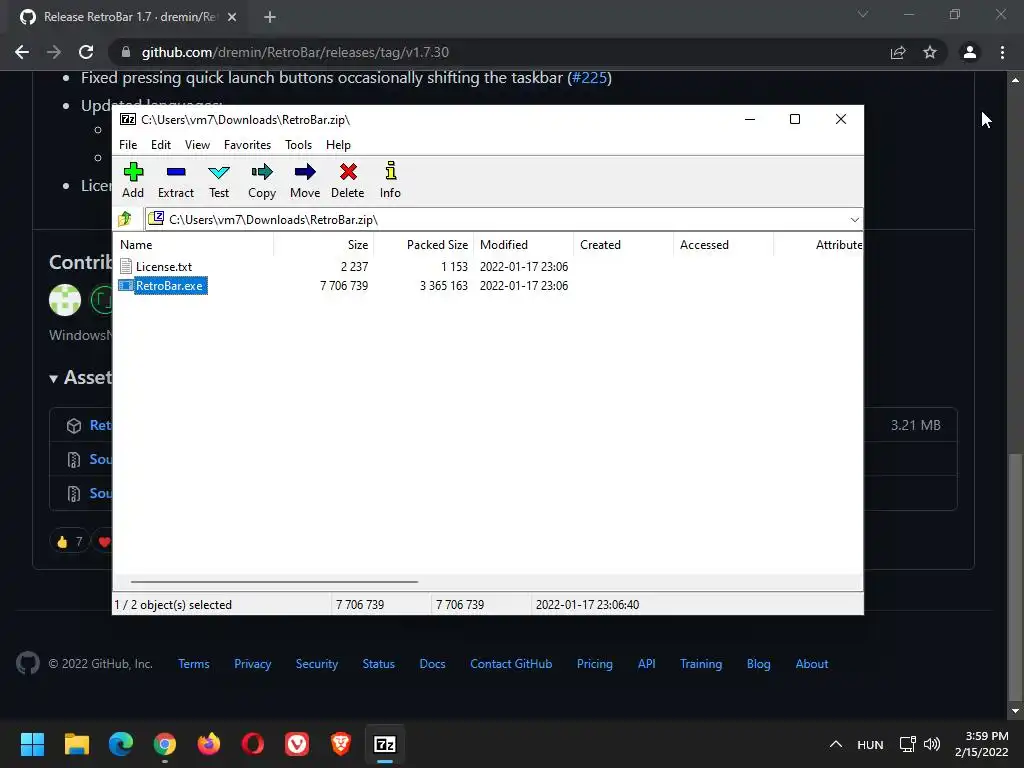The image size is (1024, 768).
Task: Launch Vivaldi from taskbar
Action: (x=297, y=744)
